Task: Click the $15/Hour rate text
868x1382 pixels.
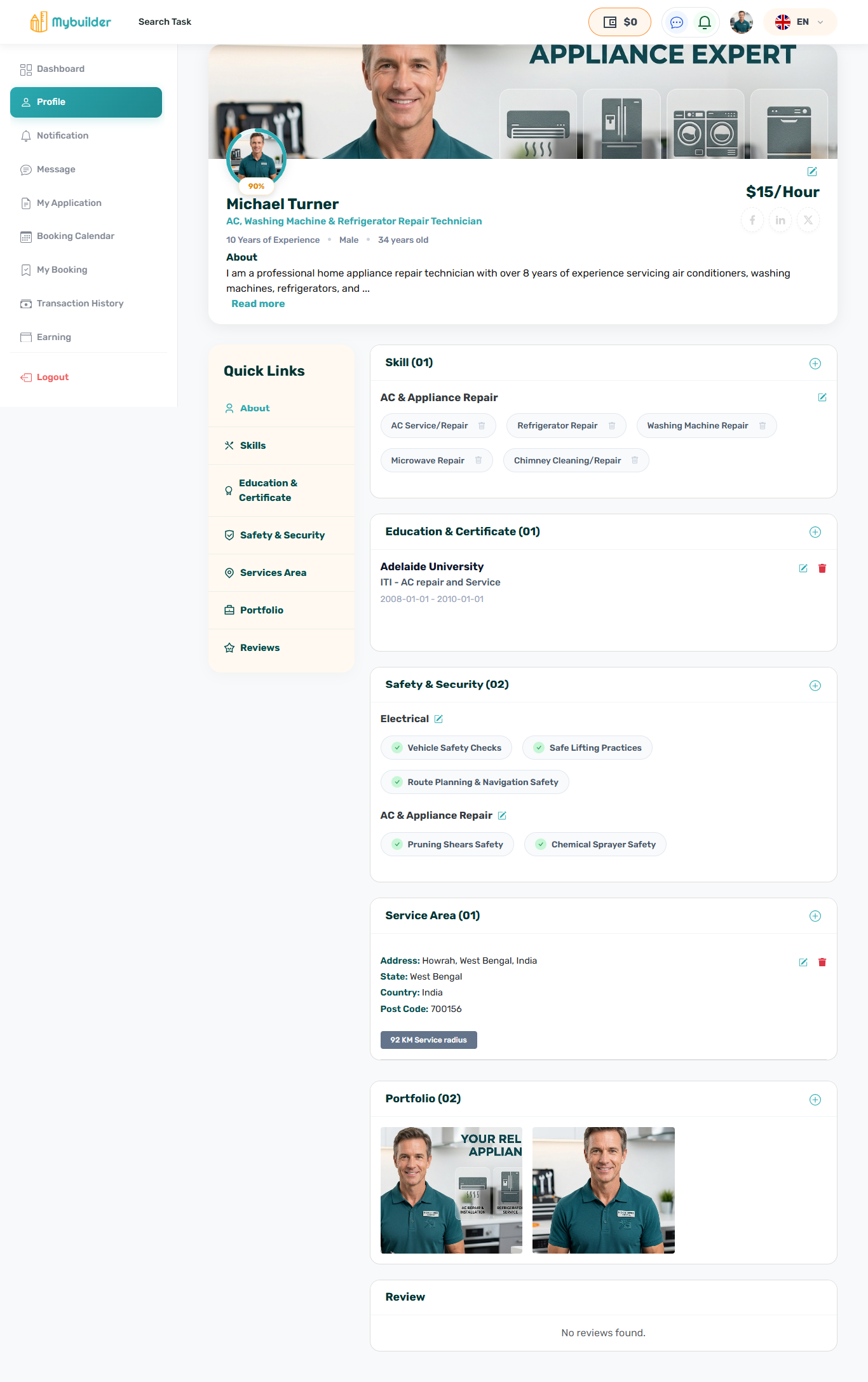Action: coord(783,192)
